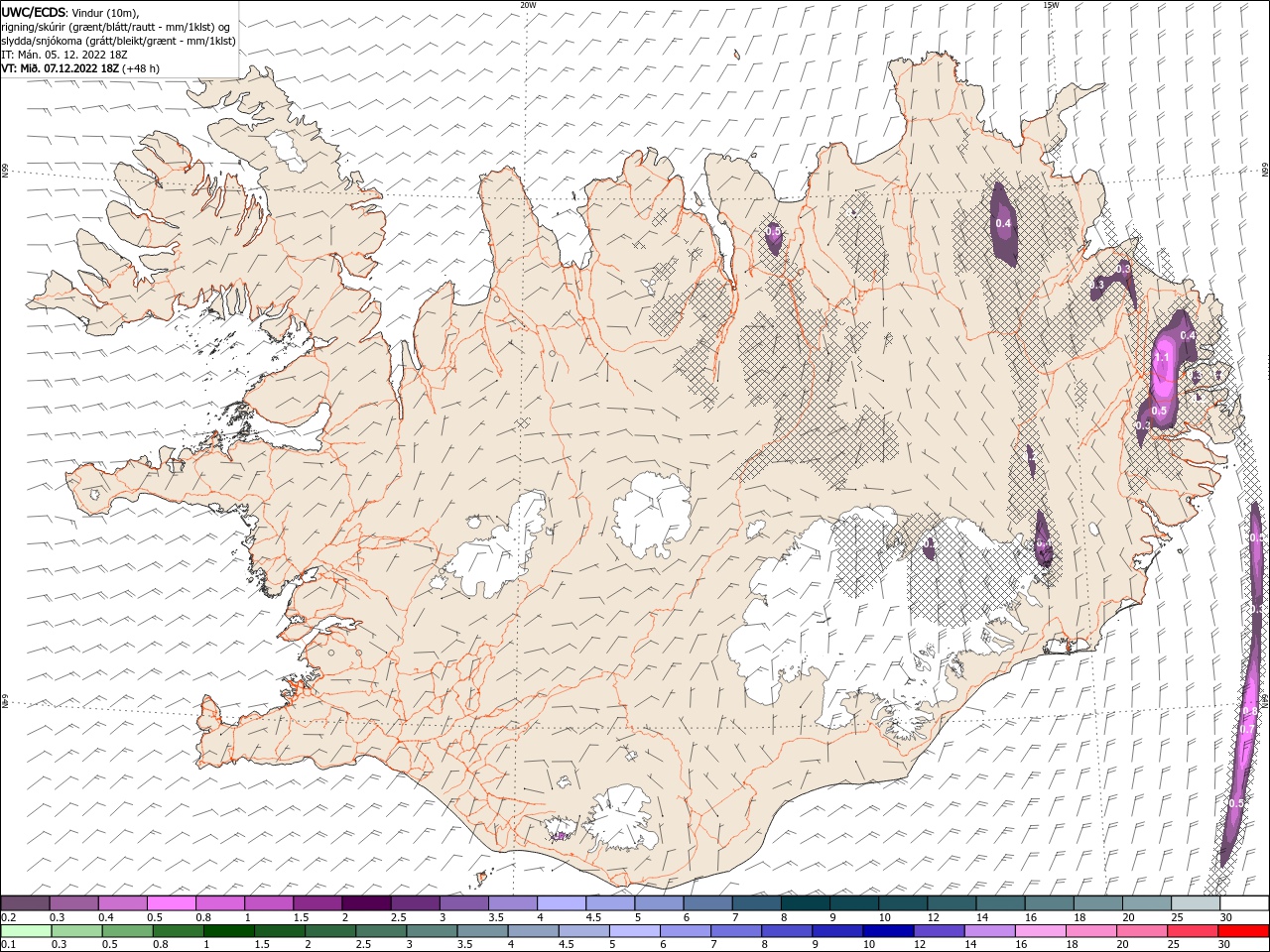
Task: Pick the dark green lower swatch between 1 and 1.5
Action: point(229,931)
